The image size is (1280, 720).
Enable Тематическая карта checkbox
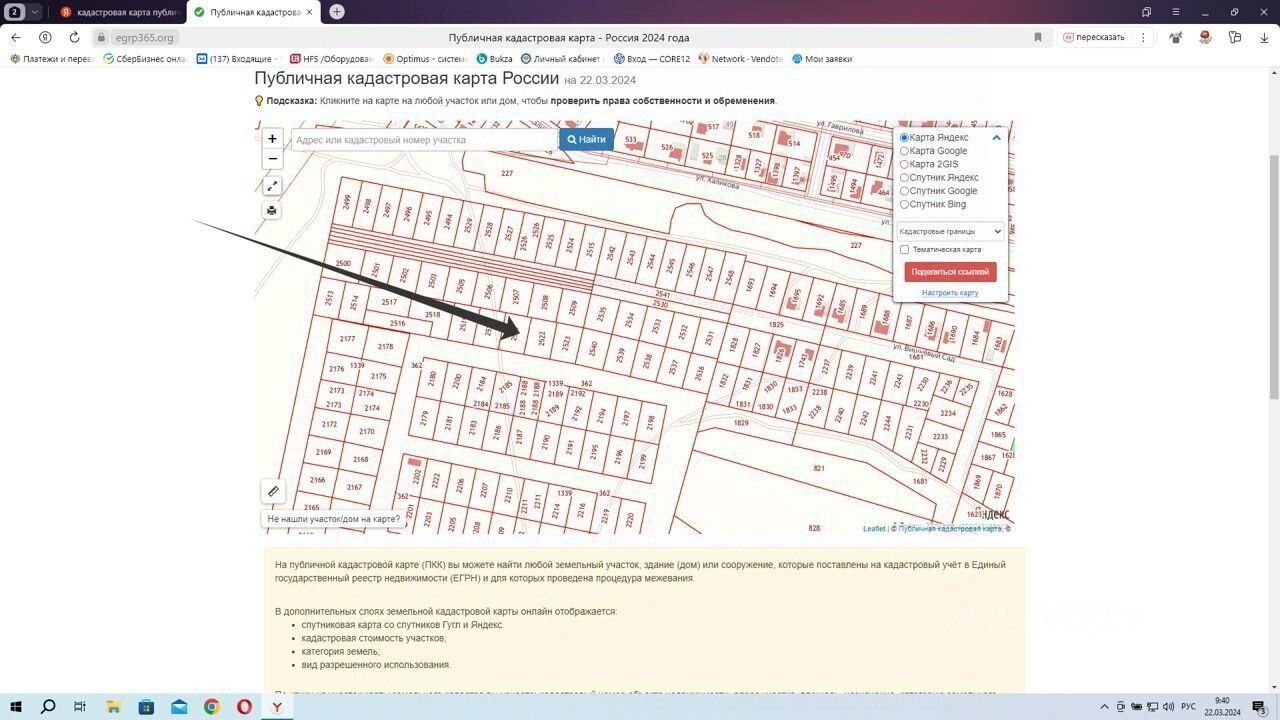(x=904, y=250)
